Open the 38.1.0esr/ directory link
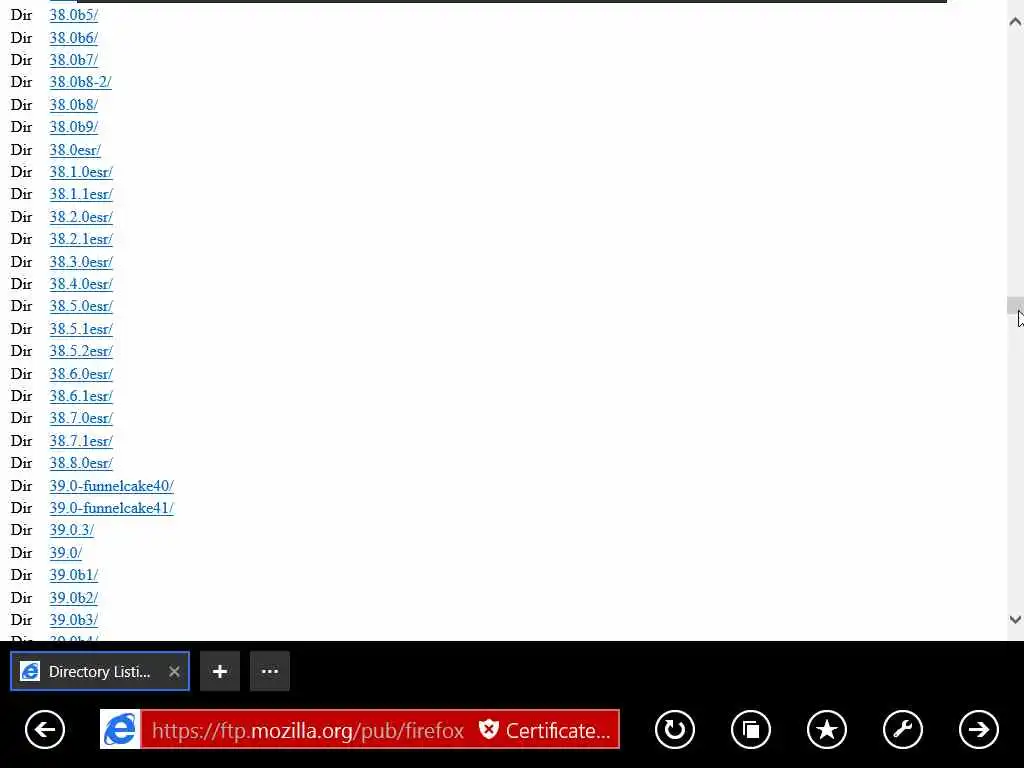Viewport: 1024px width, 768px height. pos(81,172)
